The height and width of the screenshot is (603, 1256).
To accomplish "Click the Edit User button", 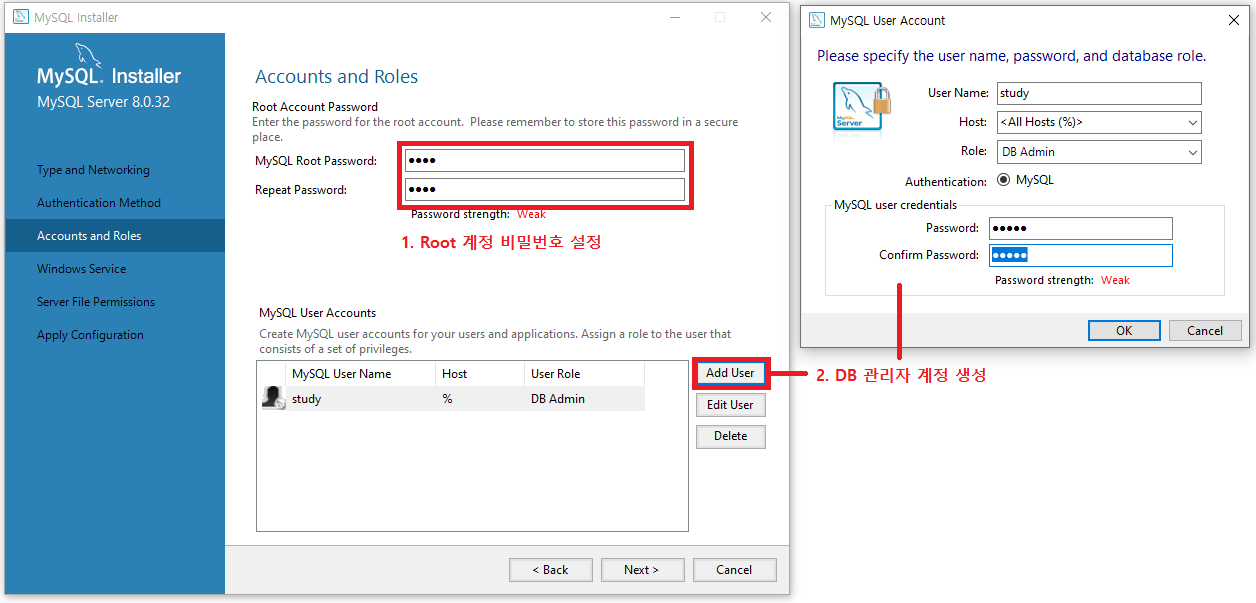I will point(730,405).
